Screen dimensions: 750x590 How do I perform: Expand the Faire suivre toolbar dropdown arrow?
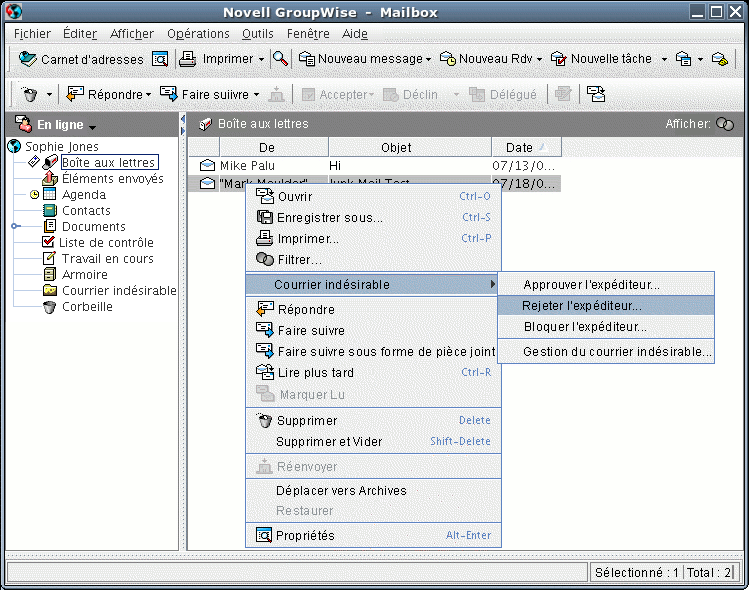[x=256, y=95]
